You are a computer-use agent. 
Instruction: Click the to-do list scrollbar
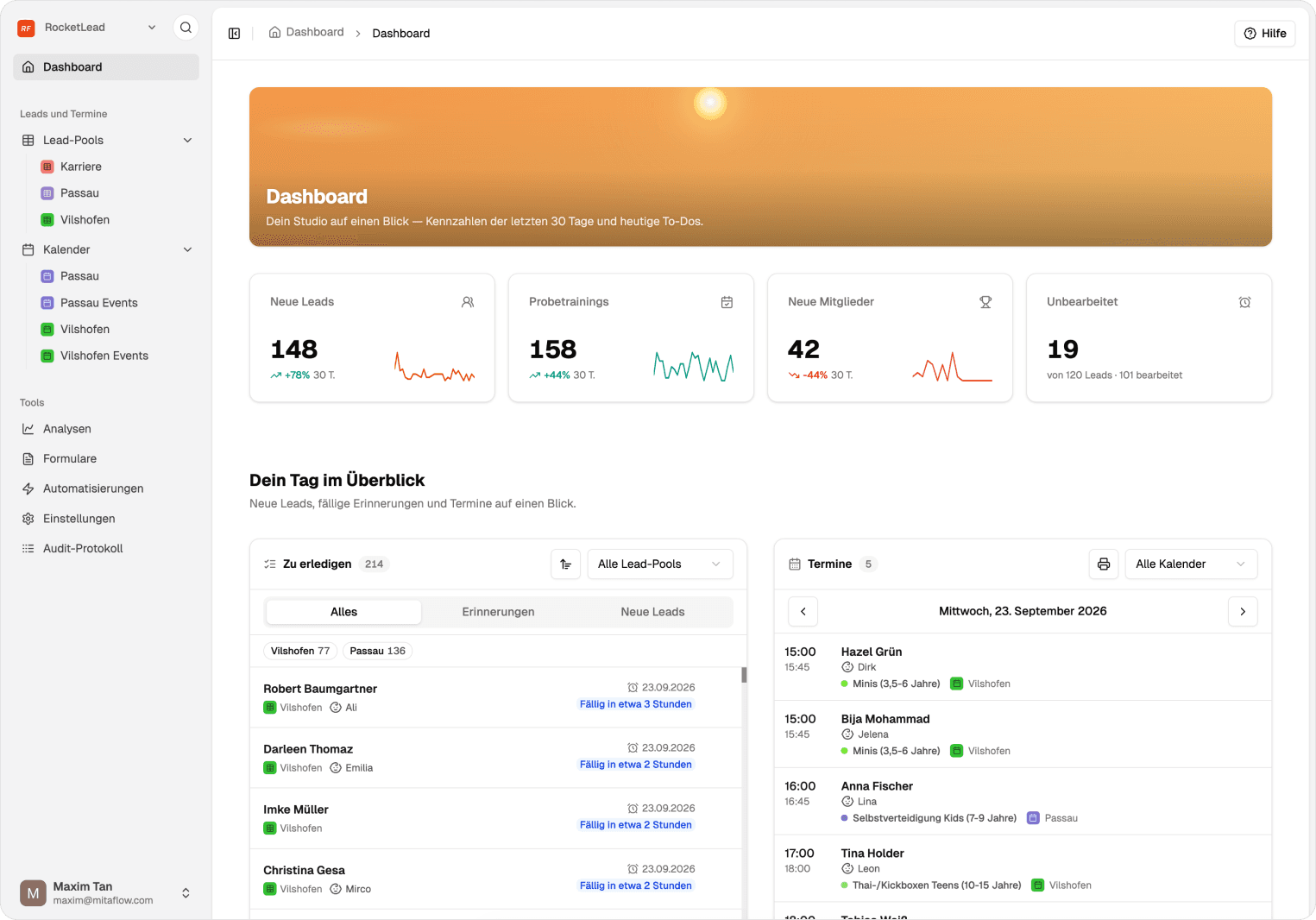[744, 676]
